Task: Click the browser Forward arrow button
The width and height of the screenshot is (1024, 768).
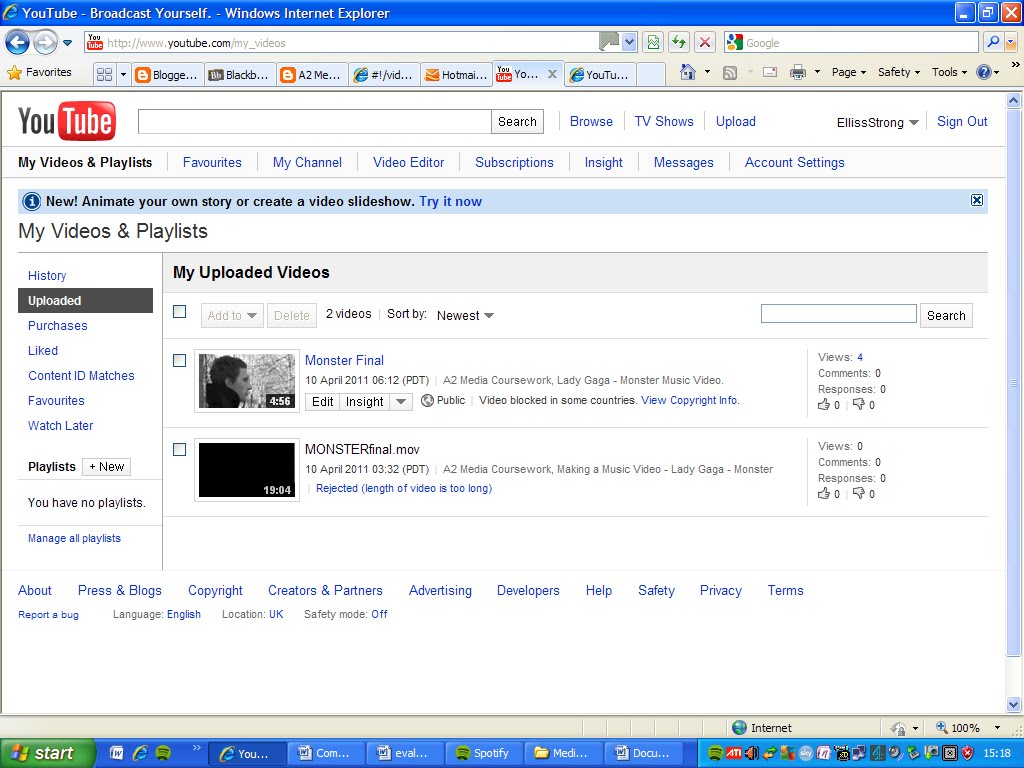Action: click(45, 43)
